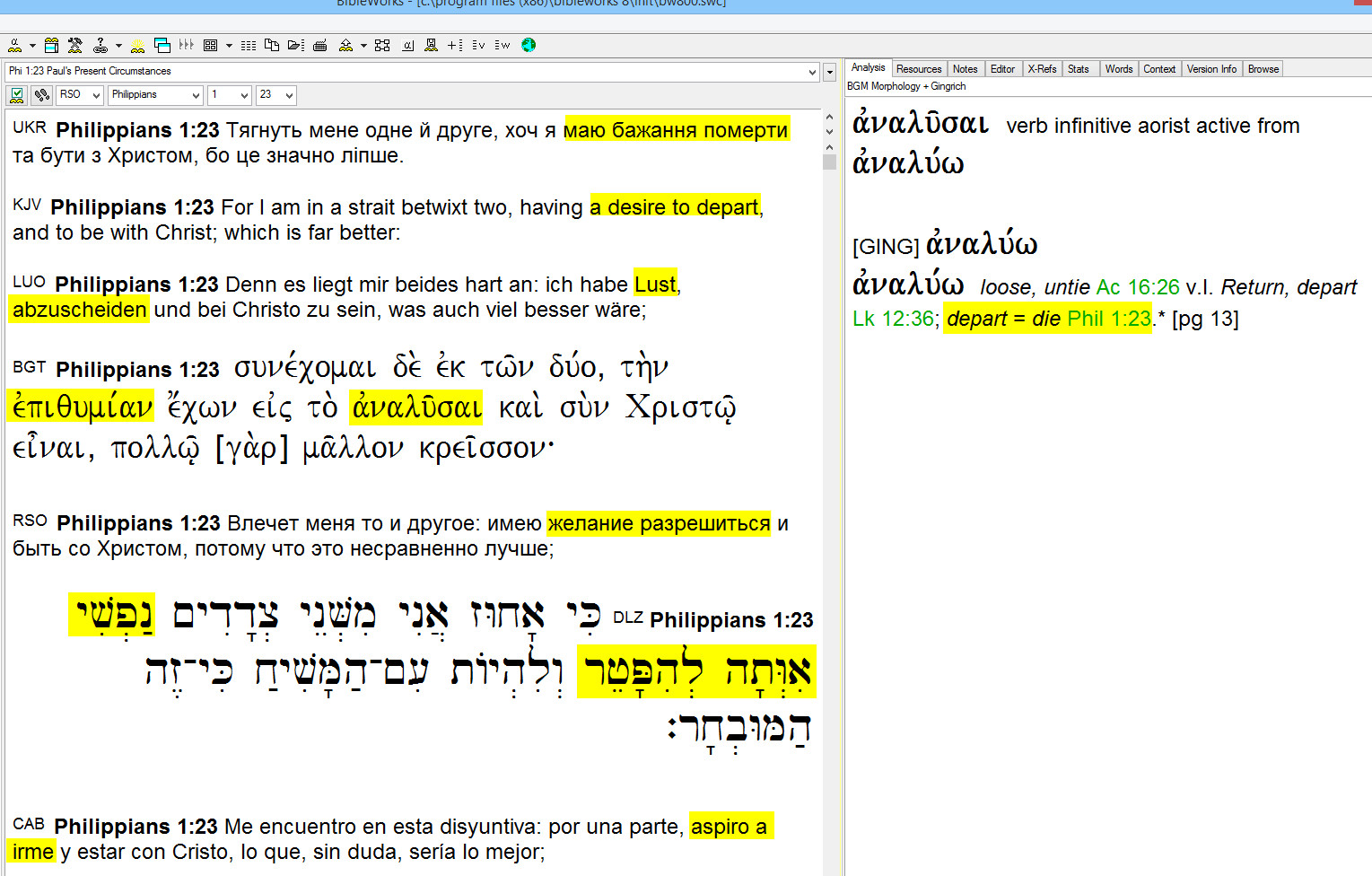Screen dimensions: 1372x876
Task: Open the Version Info tab
Action: [1211, 69]
